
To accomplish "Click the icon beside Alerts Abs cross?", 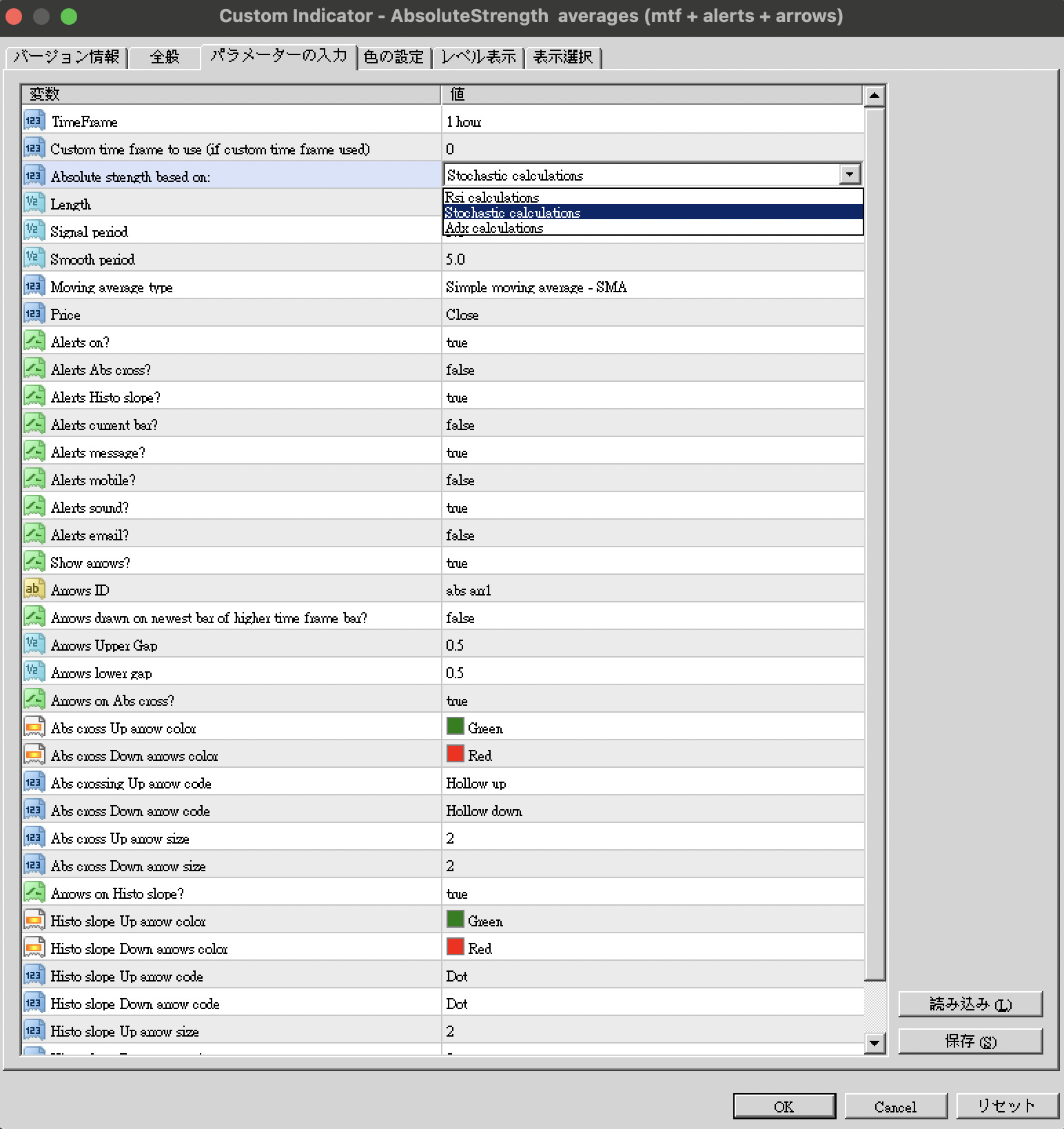I will click(34, 369).
